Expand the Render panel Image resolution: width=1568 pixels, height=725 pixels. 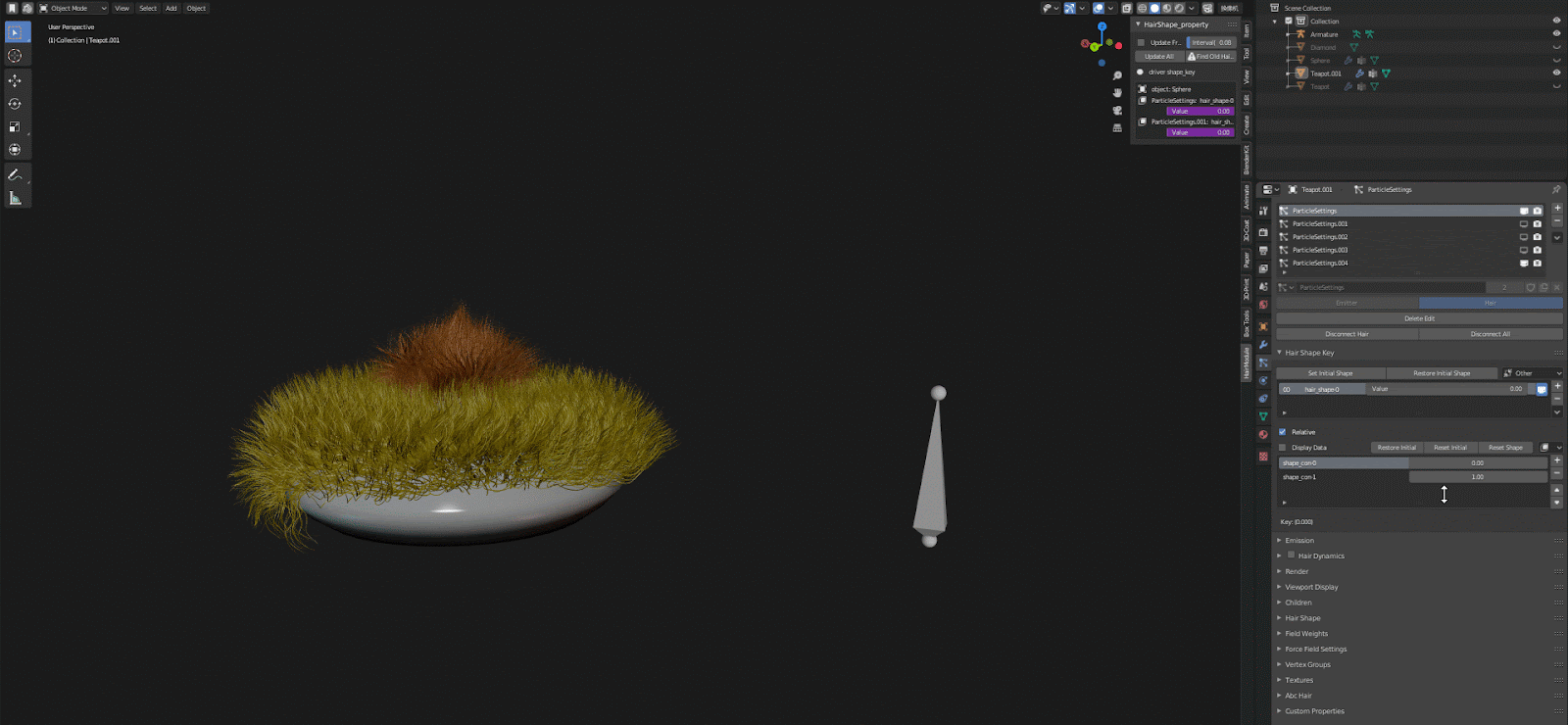pyautogui.click(x=1297, y=571)
